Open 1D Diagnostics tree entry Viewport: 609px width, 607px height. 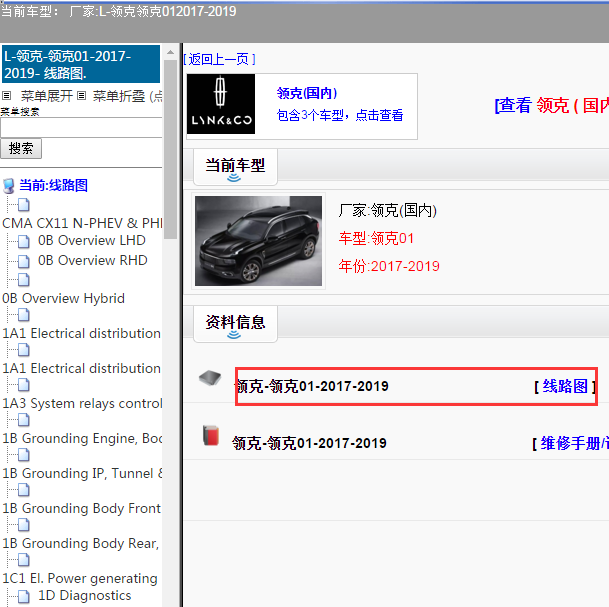(x=85, y=596)
